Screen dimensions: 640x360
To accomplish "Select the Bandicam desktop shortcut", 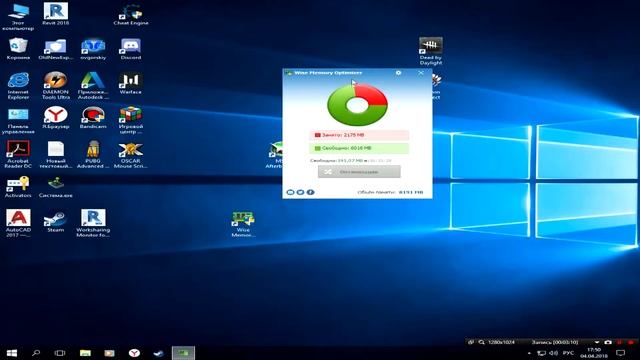I will [x=93, y=118].
